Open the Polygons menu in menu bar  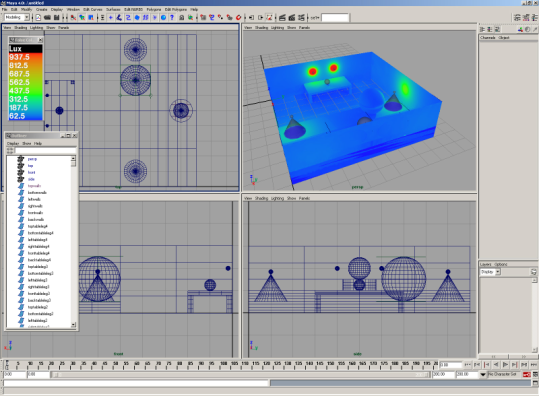pos(154,9)
